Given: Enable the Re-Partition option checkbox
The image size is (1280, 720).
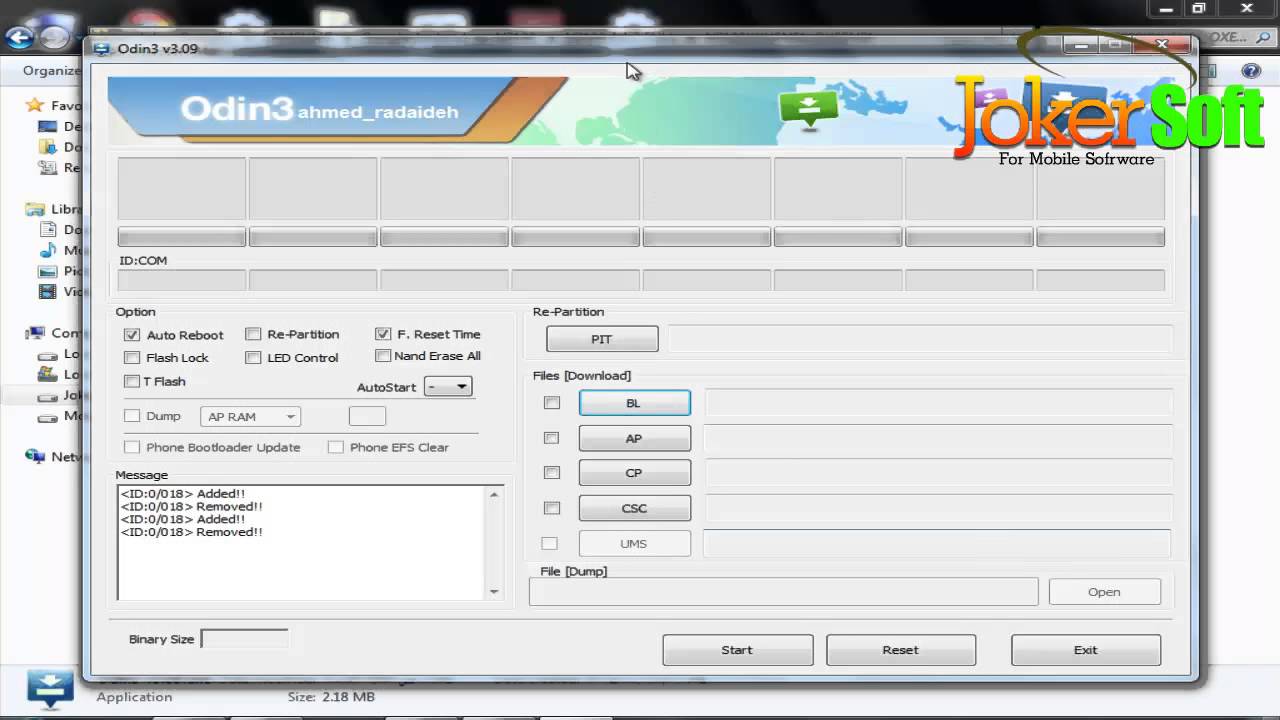Looking at the screenshot, I should pyautogui.click(x=253, y=334).
